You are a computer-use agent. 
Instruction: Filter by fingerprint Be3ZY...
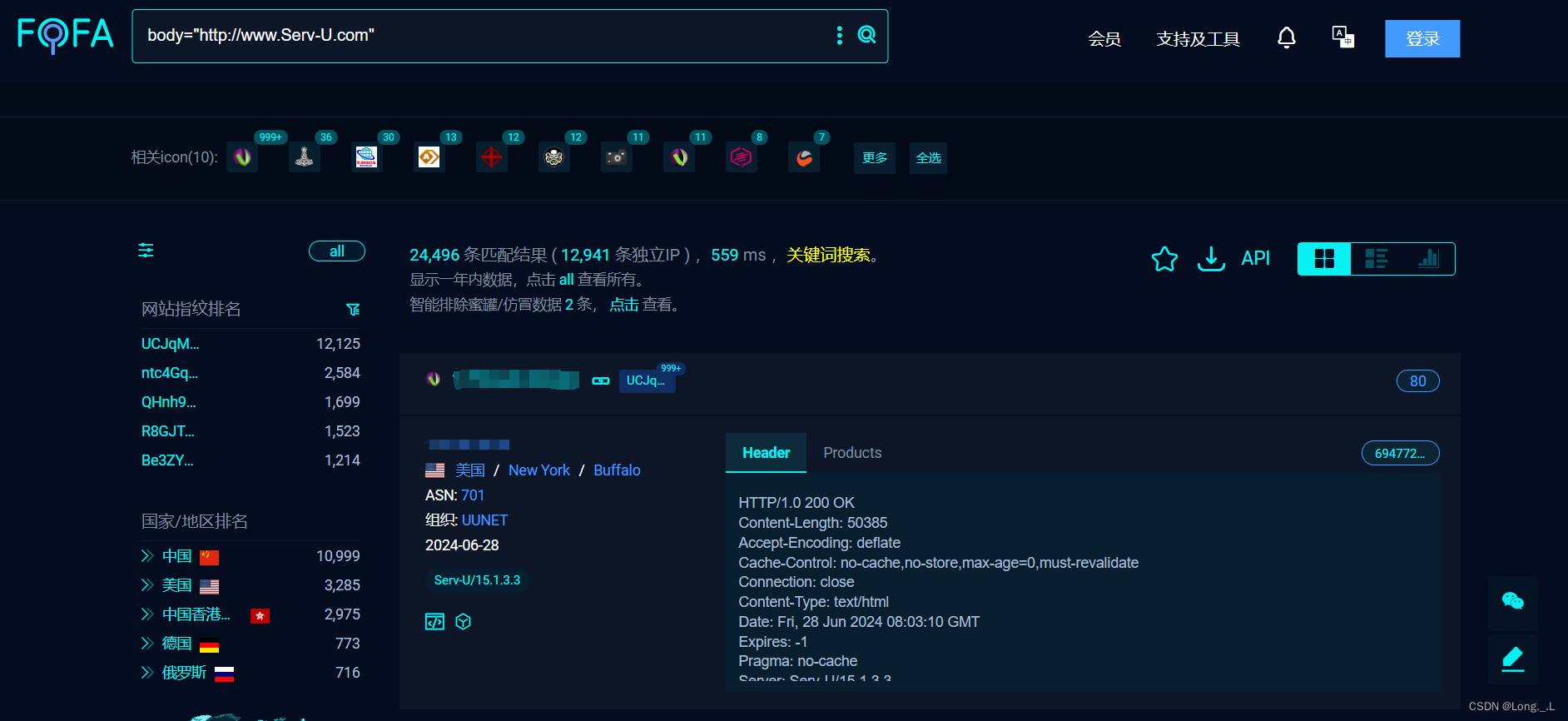pyautogui.click(x=167, y=460)
